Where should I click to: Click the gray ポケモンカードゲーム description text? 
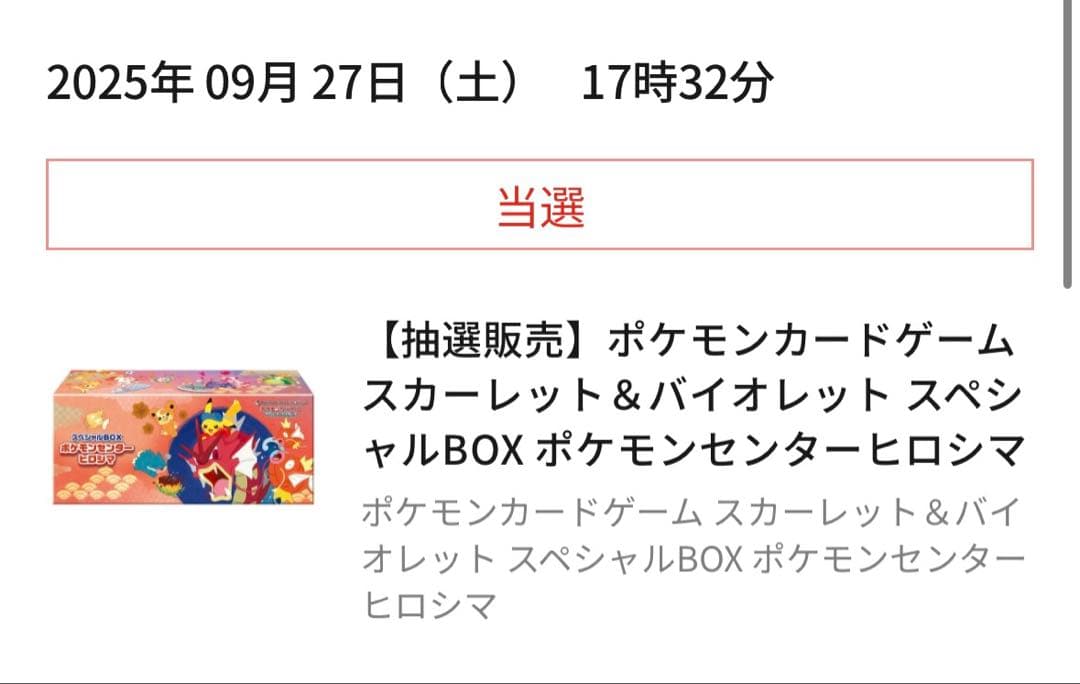coord(532,513)
